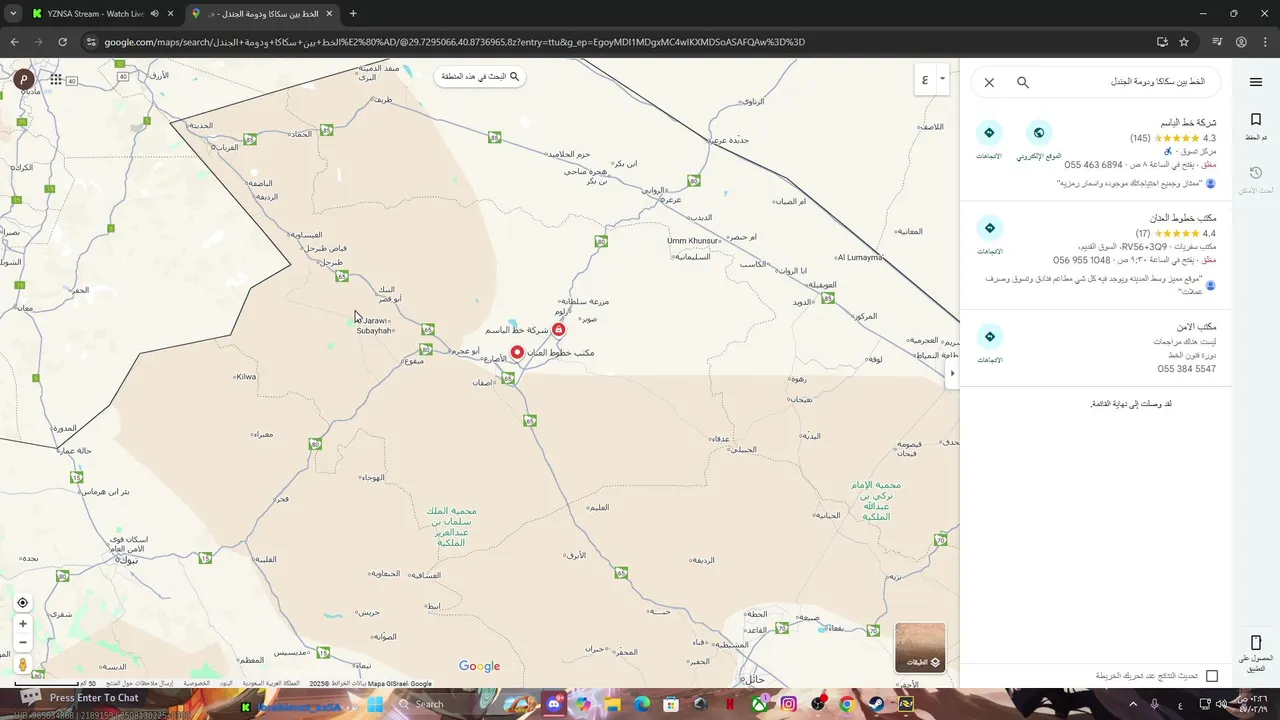The width and height of the screenshot is (1280, 720).
Task: Open the tab search dropdown arrow
Action: (13, 14)
